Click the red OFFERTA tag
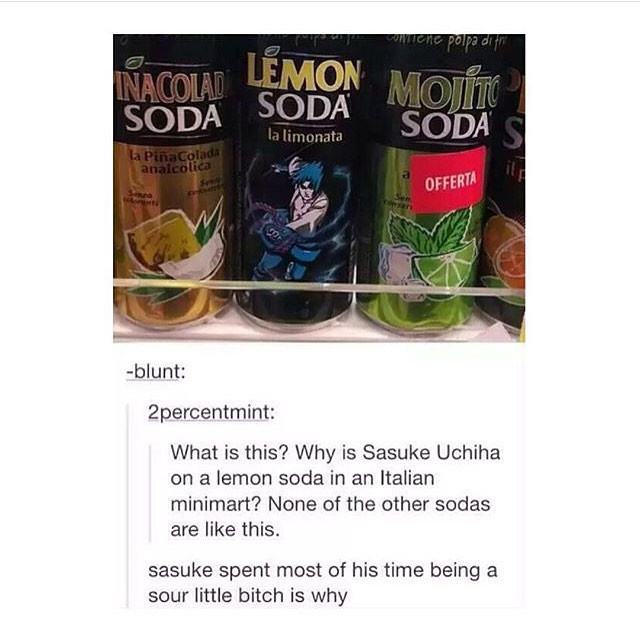 click(x=449, y=180)
